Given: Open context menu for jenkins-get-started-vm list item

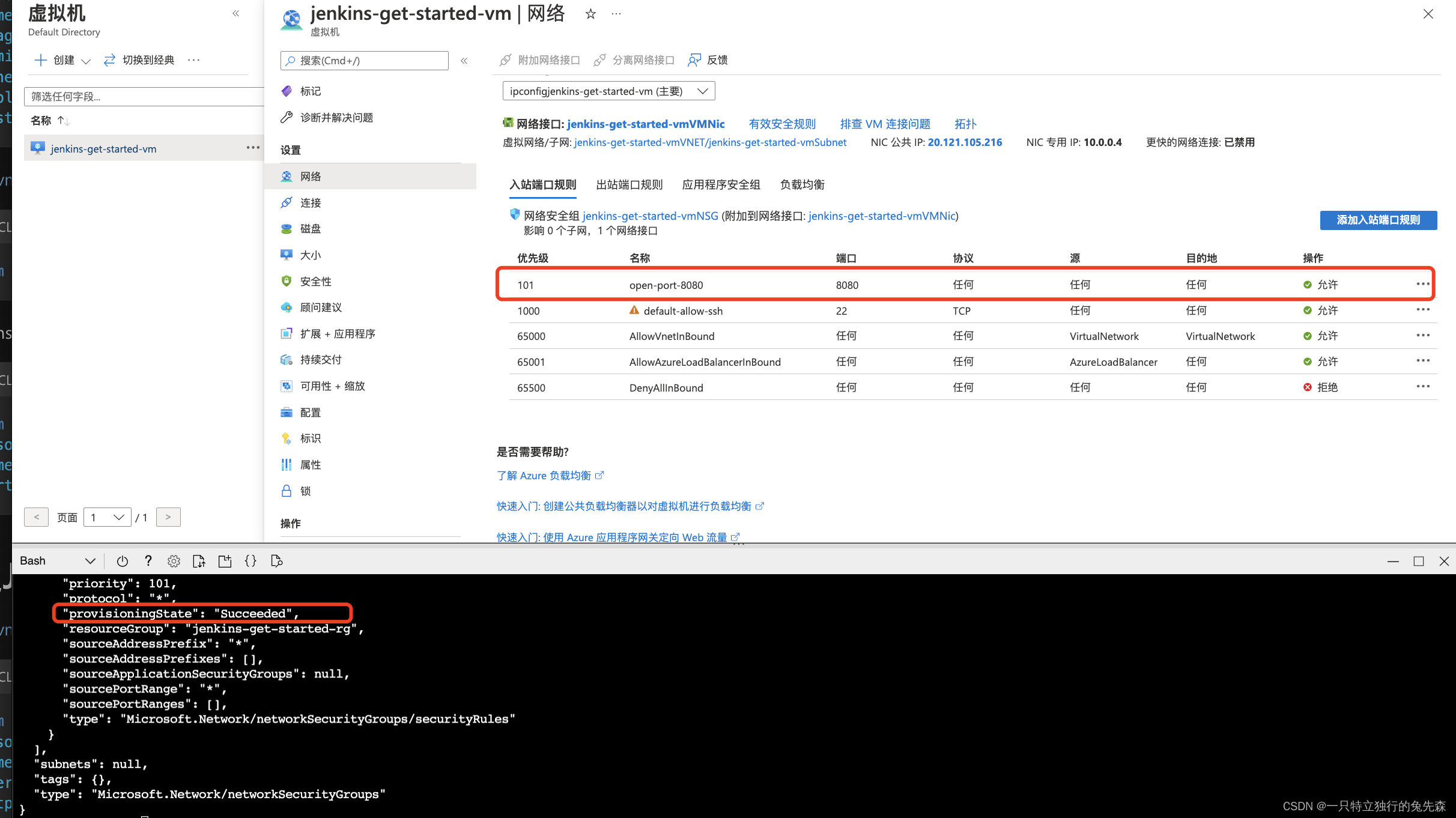Looking at the screenshot, I should click(x=253, y=148).
